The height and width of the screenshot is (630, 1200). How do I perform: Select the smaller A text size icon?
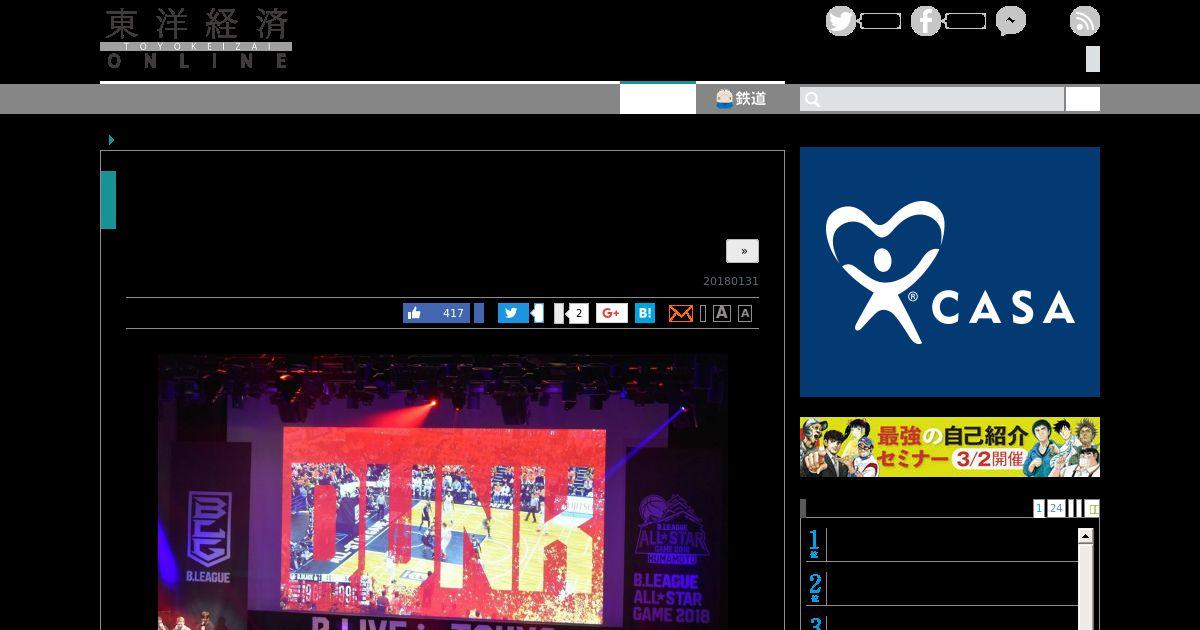click(x=745, y=313)
